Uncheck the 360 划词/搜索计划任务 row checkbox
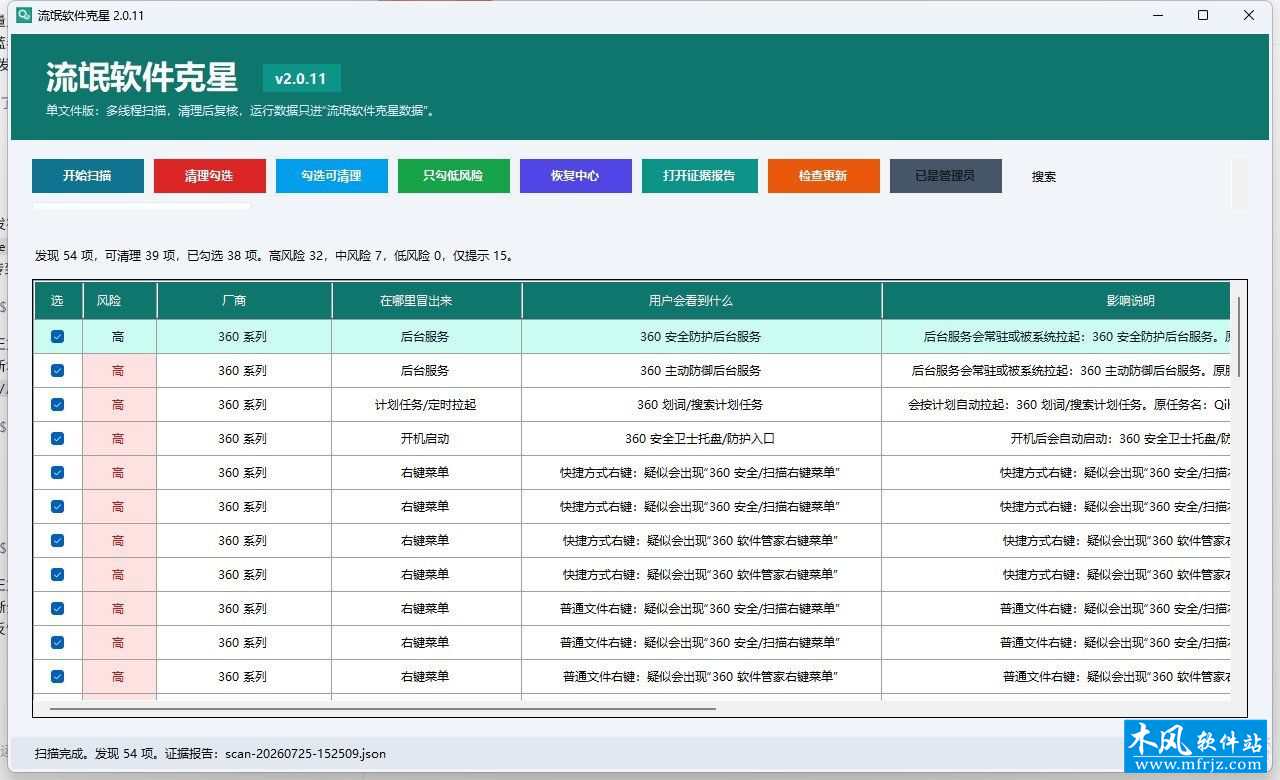 (x=57, y=405)
